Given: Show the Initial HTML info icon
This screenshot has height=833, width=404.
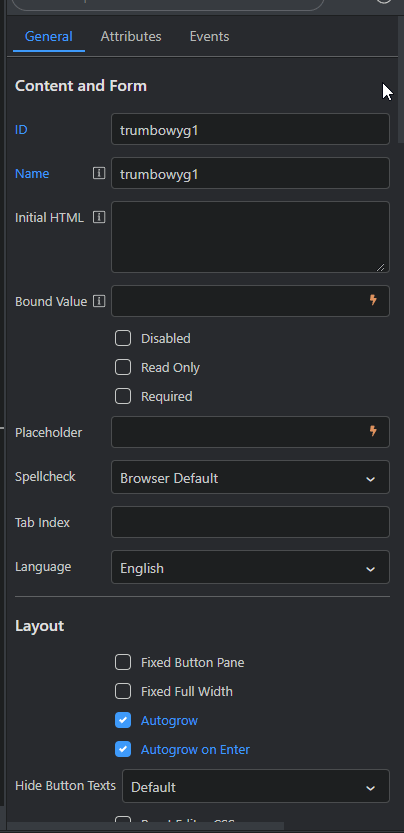Looking at the screenshot, I should (99, 217).
